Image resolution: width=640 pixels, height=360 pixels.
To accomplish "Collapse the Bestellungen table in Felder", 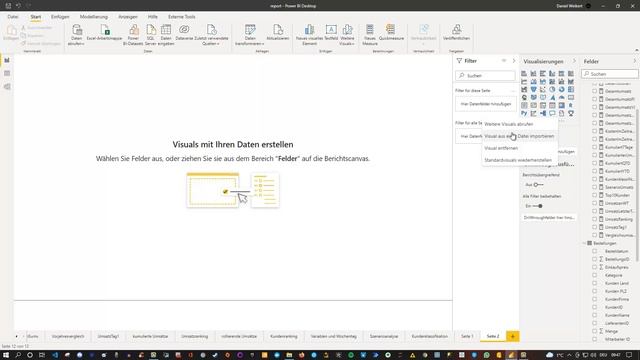I will point(584,243).
